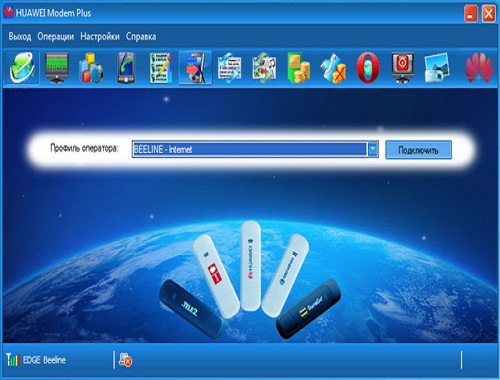Open the checklist with pencil icon
500x380 pixels.
tap(161, 68)
